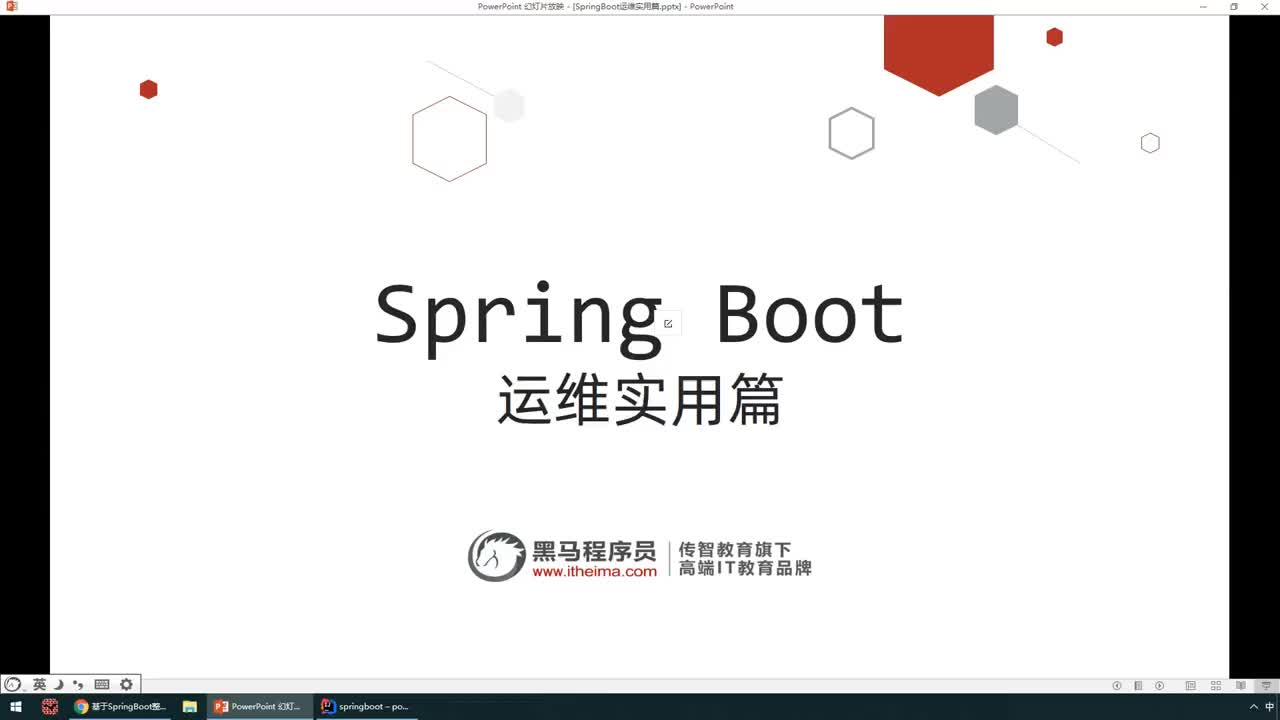Open IME settings gear icon

point(126,685)
